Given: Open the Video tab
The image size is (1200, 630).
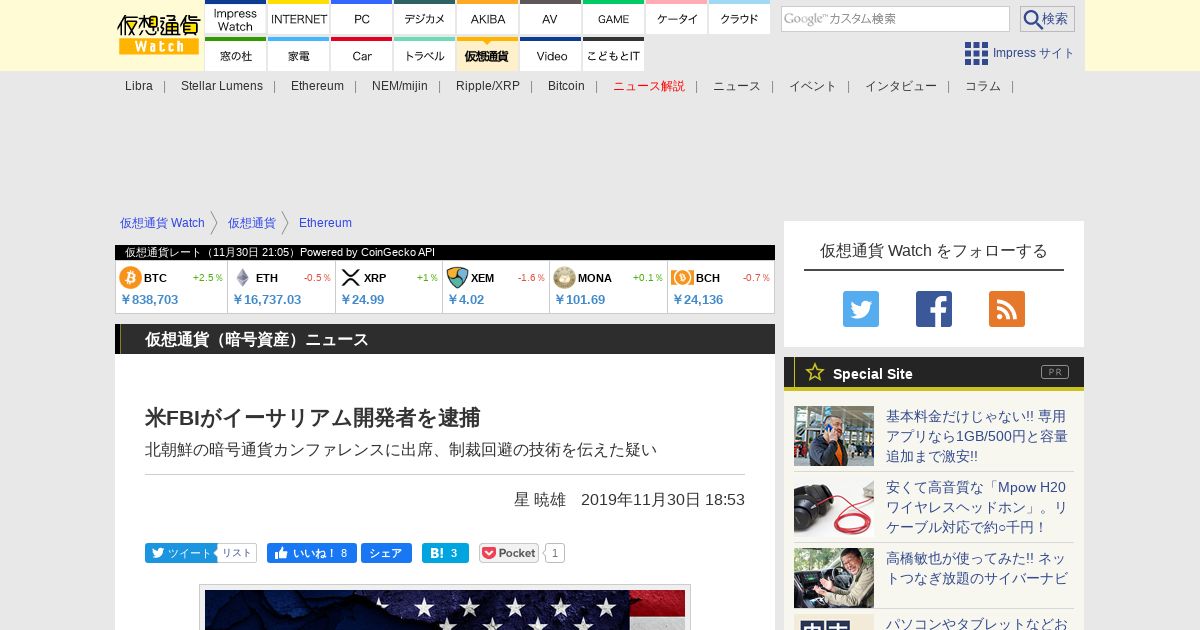Looking at the screenshot, I should point(550,55).
